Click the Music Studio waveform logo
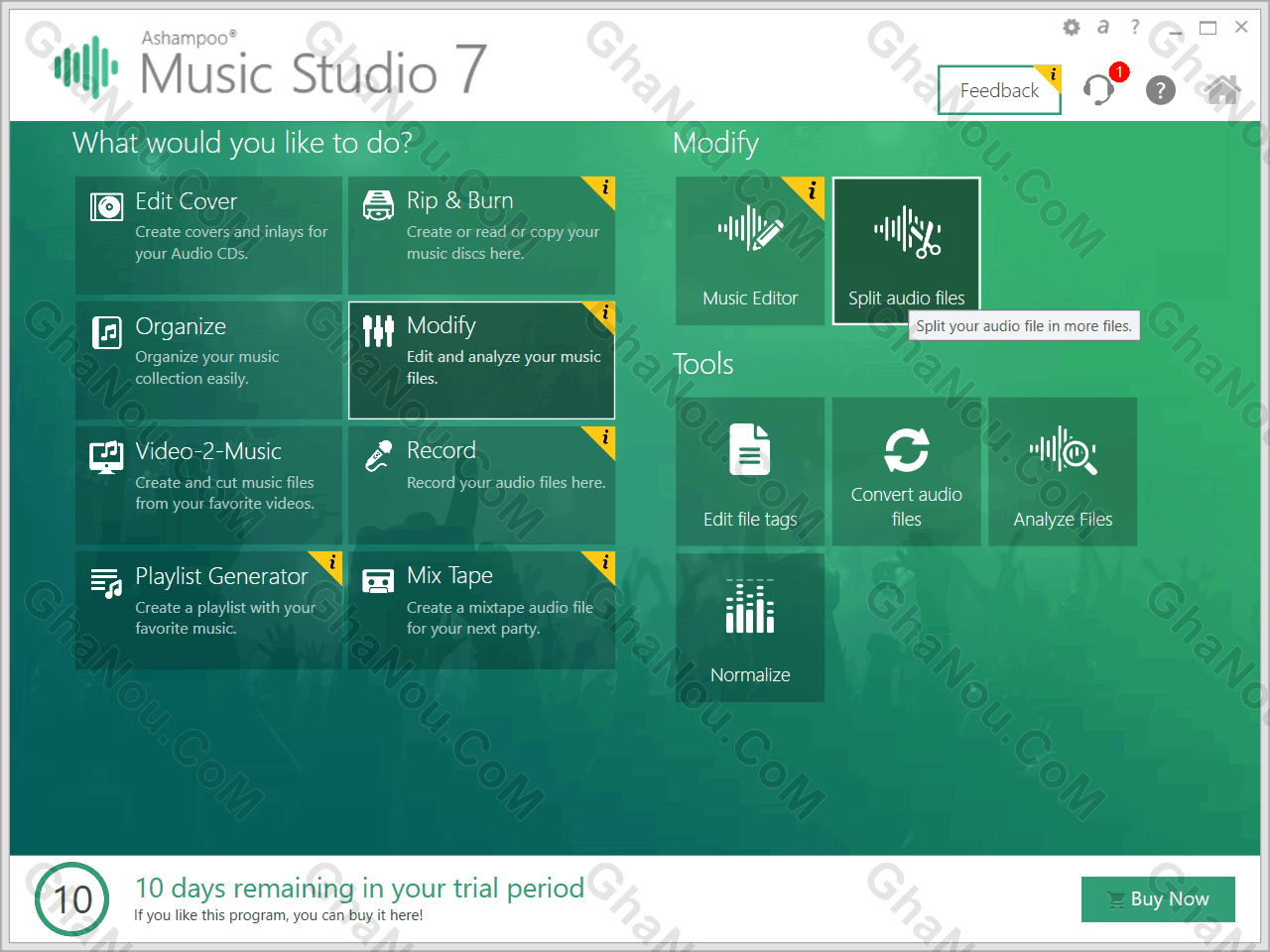The image size is (1270, 952). click(85, 66)
